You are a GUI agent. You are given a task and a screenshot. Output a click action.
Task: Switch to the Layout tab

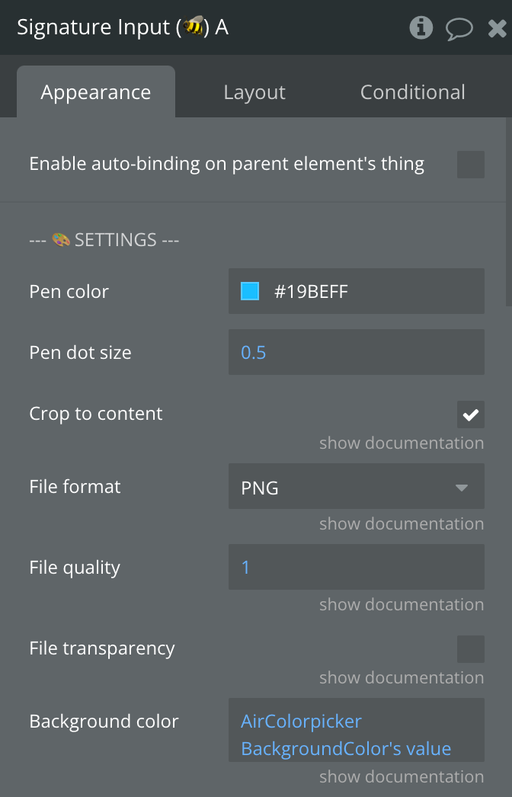pyautogui.click(x=254, y=92)
